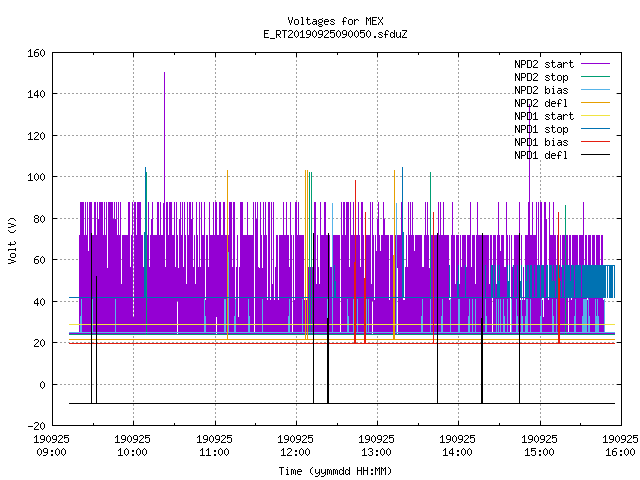This screenshot has width=640, height=480.
Task: Click the NPD2 start legend entry
Action: point(562,64)
